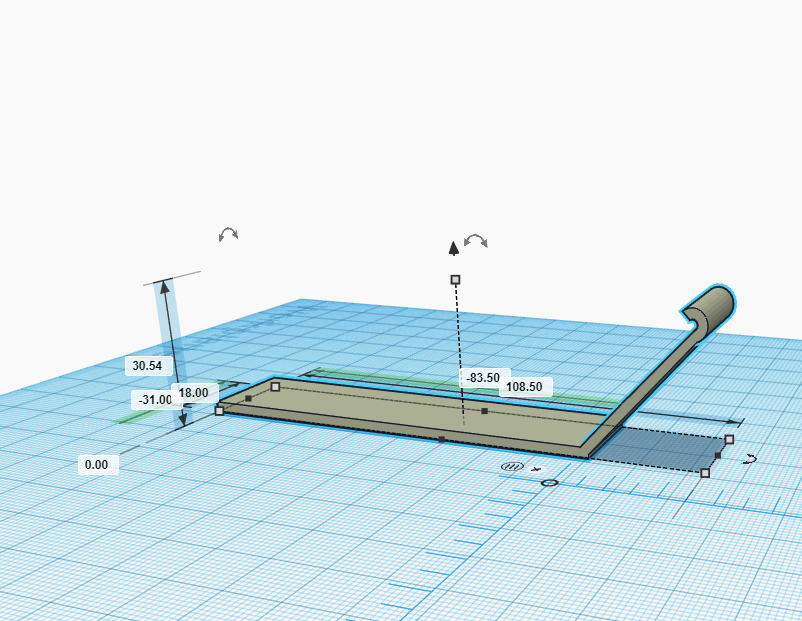
Task: Click the small rotate arrow right of the shadow
Action: pos(750,459)
